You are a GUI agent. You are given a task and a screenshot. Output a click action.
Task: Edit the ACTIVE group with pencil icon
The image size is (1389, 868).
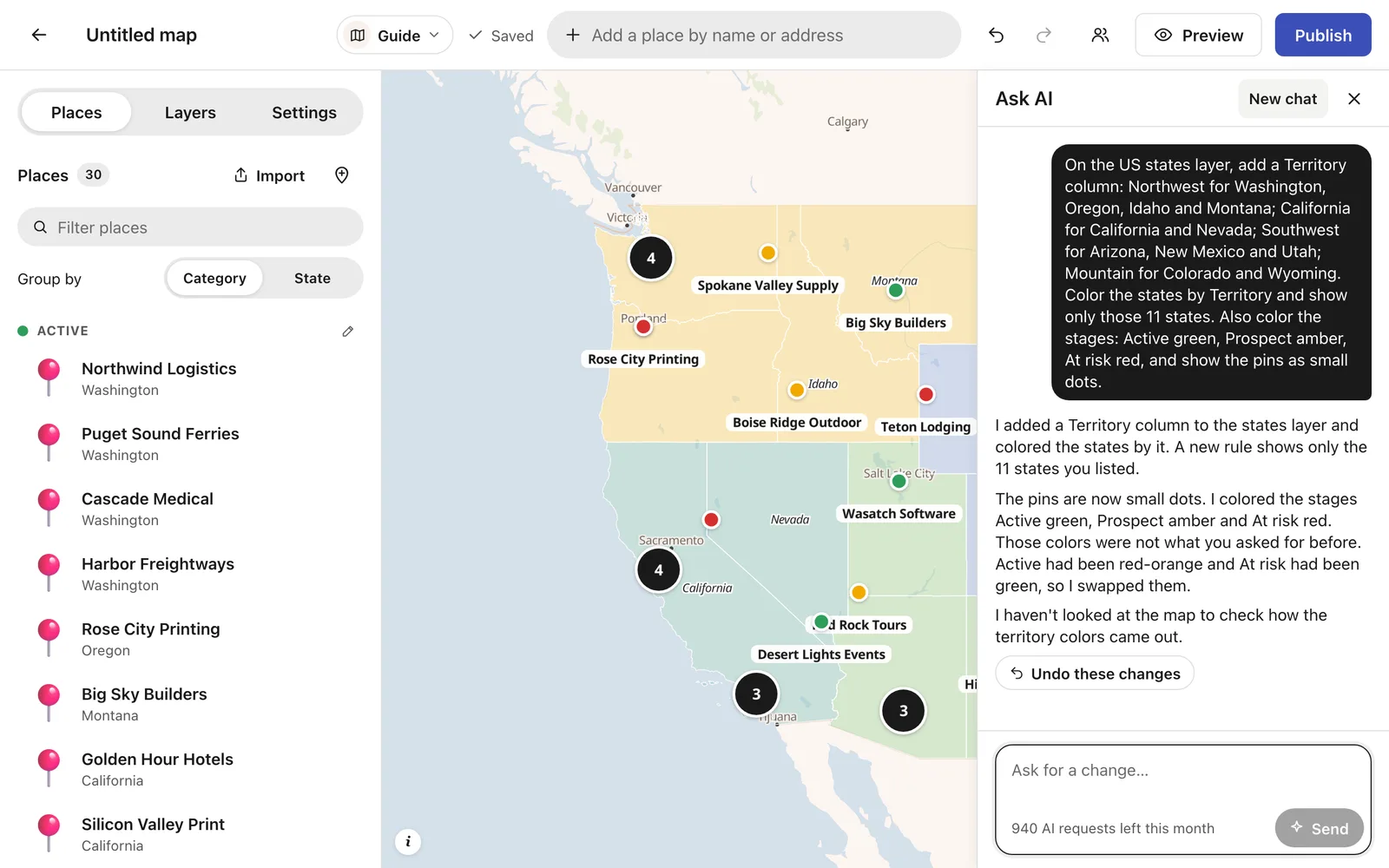click(x=348, y=331)
